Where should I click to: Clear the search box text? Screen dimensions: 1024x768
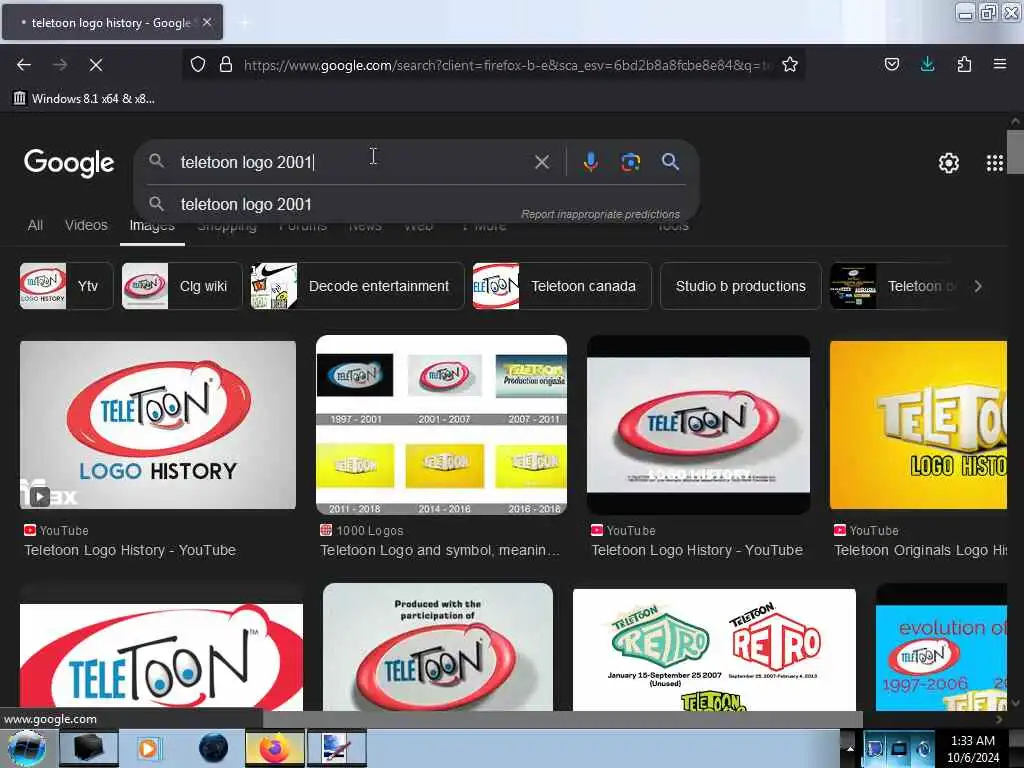click(542, 162)
